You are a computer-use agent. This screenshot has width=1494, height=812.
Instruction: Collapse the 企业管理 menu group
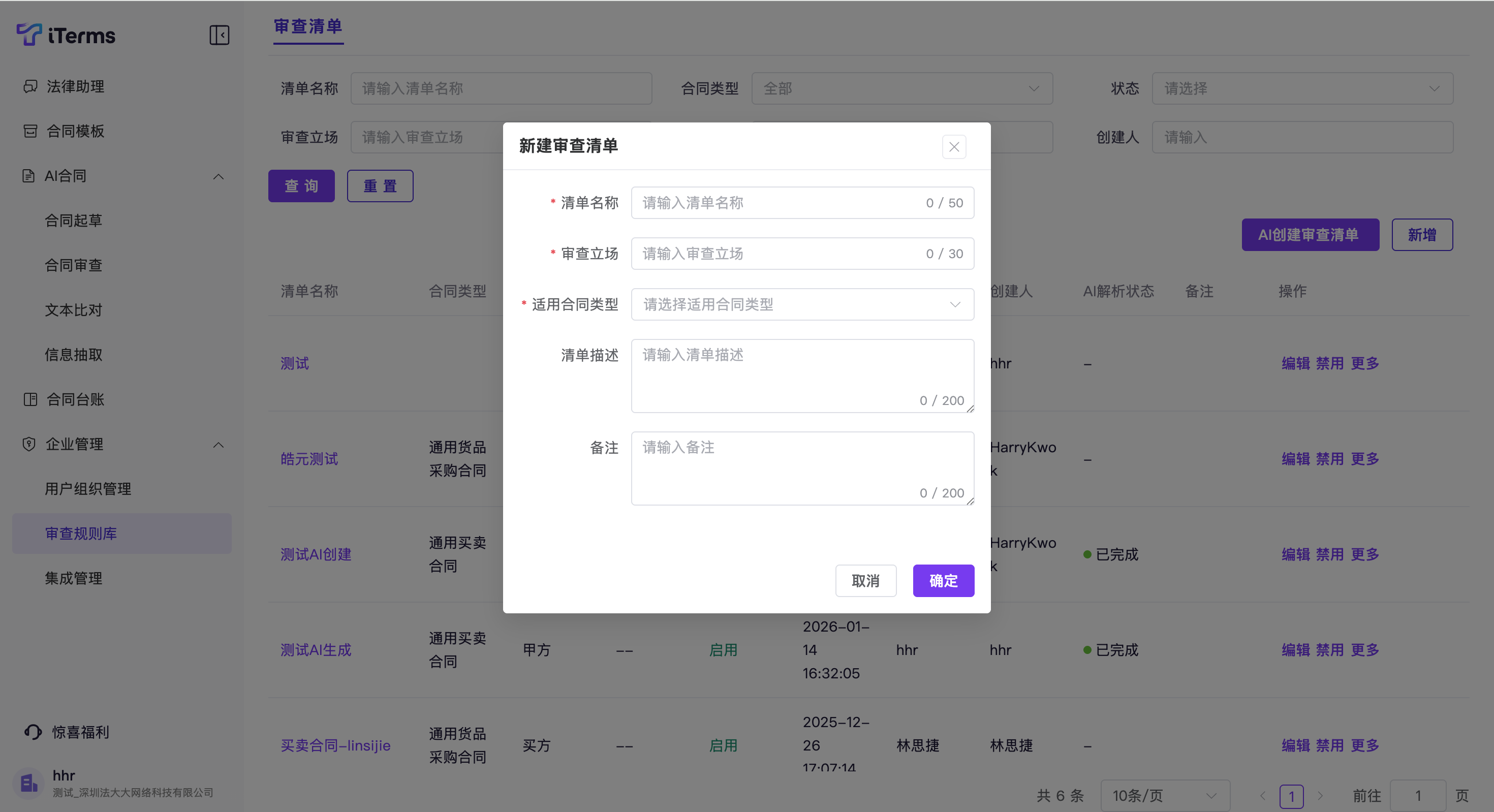point(218,445)
